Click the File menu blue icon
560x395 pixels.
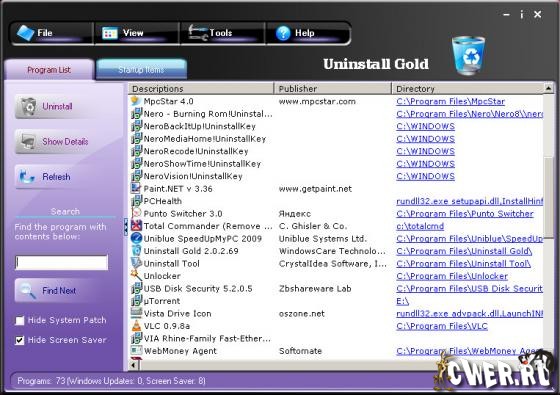tap(25, 33)
